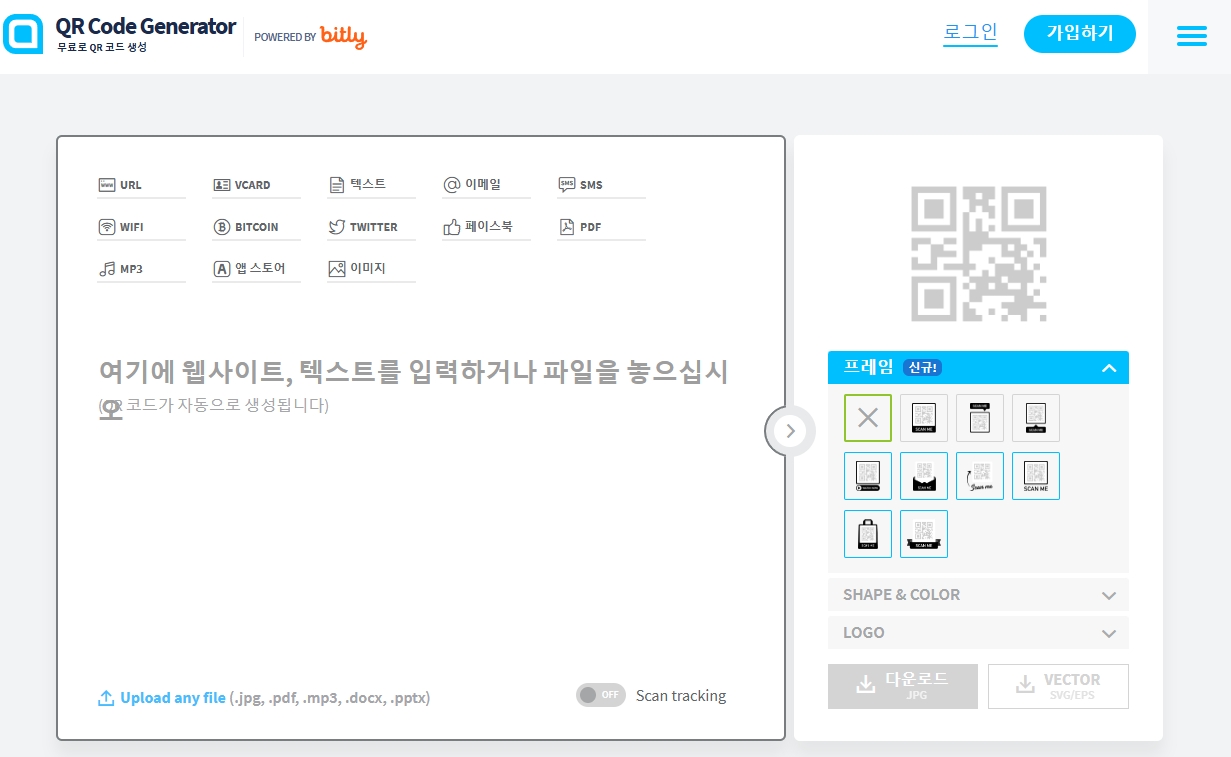Expand the SHAPE & COLOR section
Image resolution: width=1231 pixels, height=757 pixels.
[x=978, y=594]
